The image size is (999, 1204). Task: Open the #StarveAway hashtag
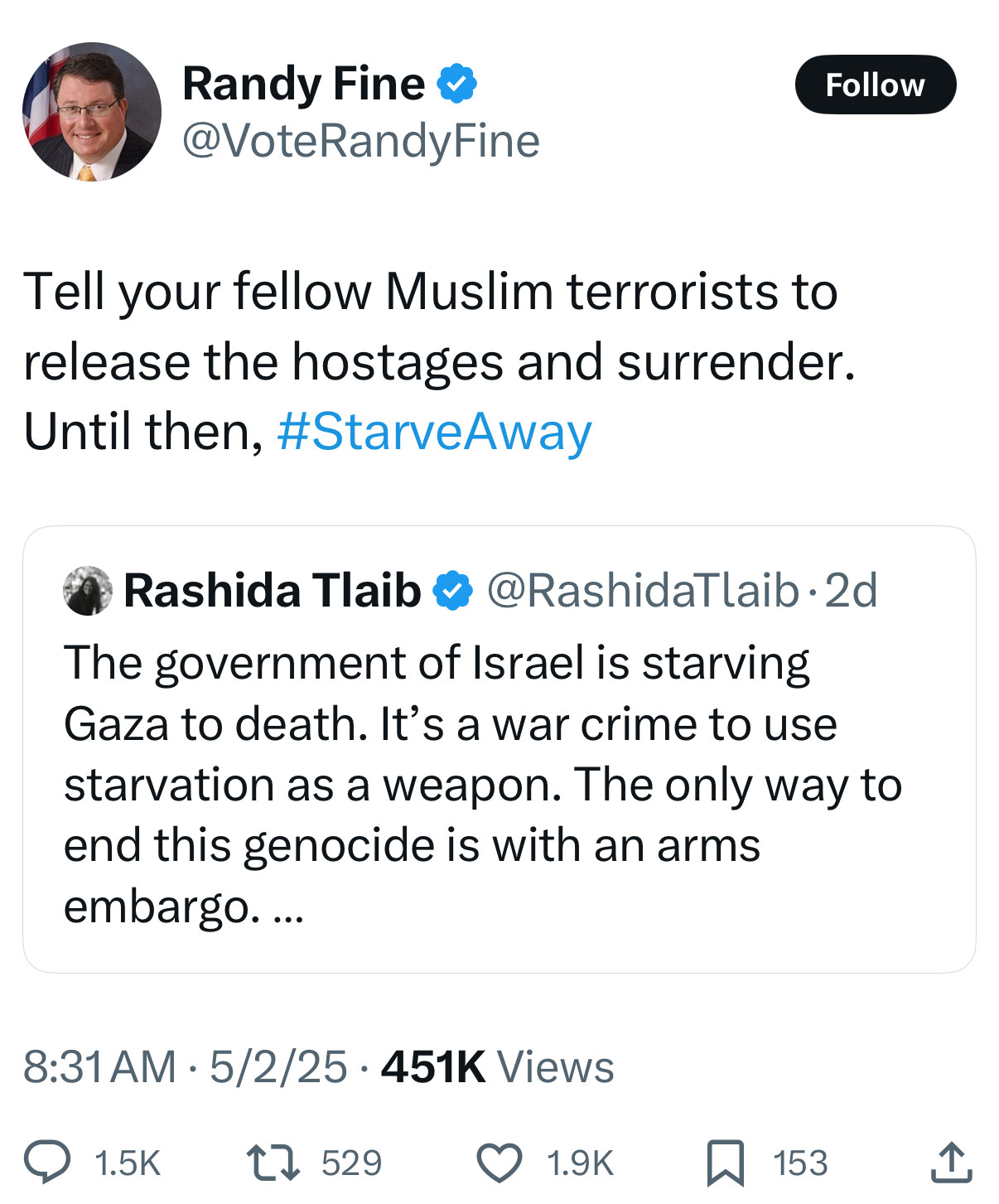coord(435,433)
